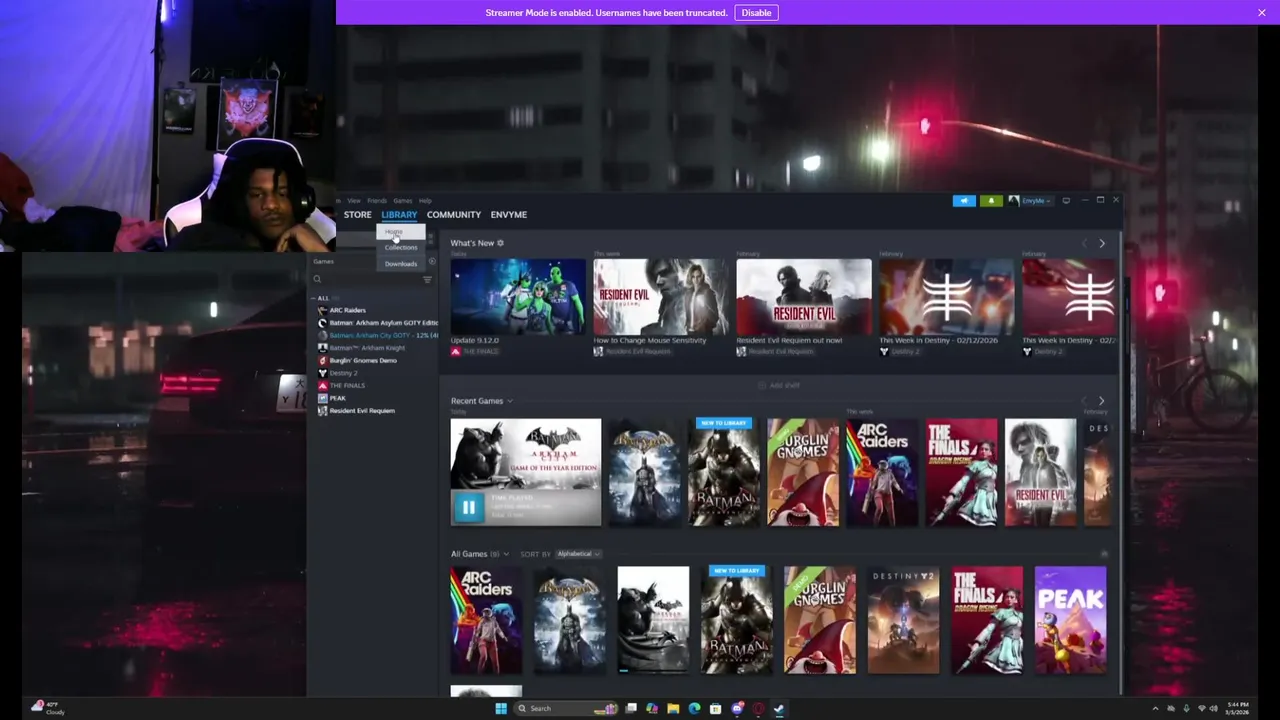Switch Steam to Big Picture mode
The width and height of the screenshot is (1280, 720).
(1066, 201)
